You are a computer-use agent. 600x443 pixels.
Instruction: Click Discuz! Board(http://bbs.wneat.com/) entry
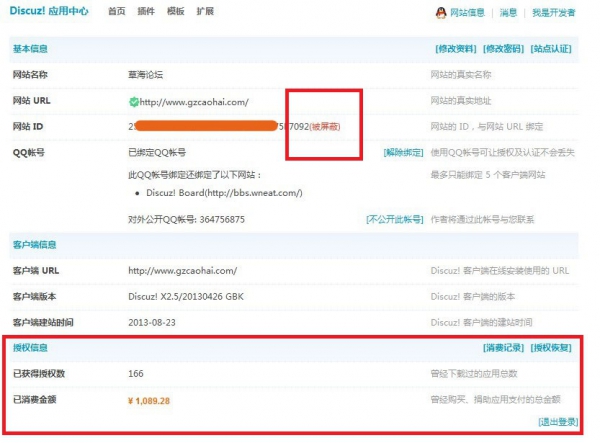coord(224,193)
